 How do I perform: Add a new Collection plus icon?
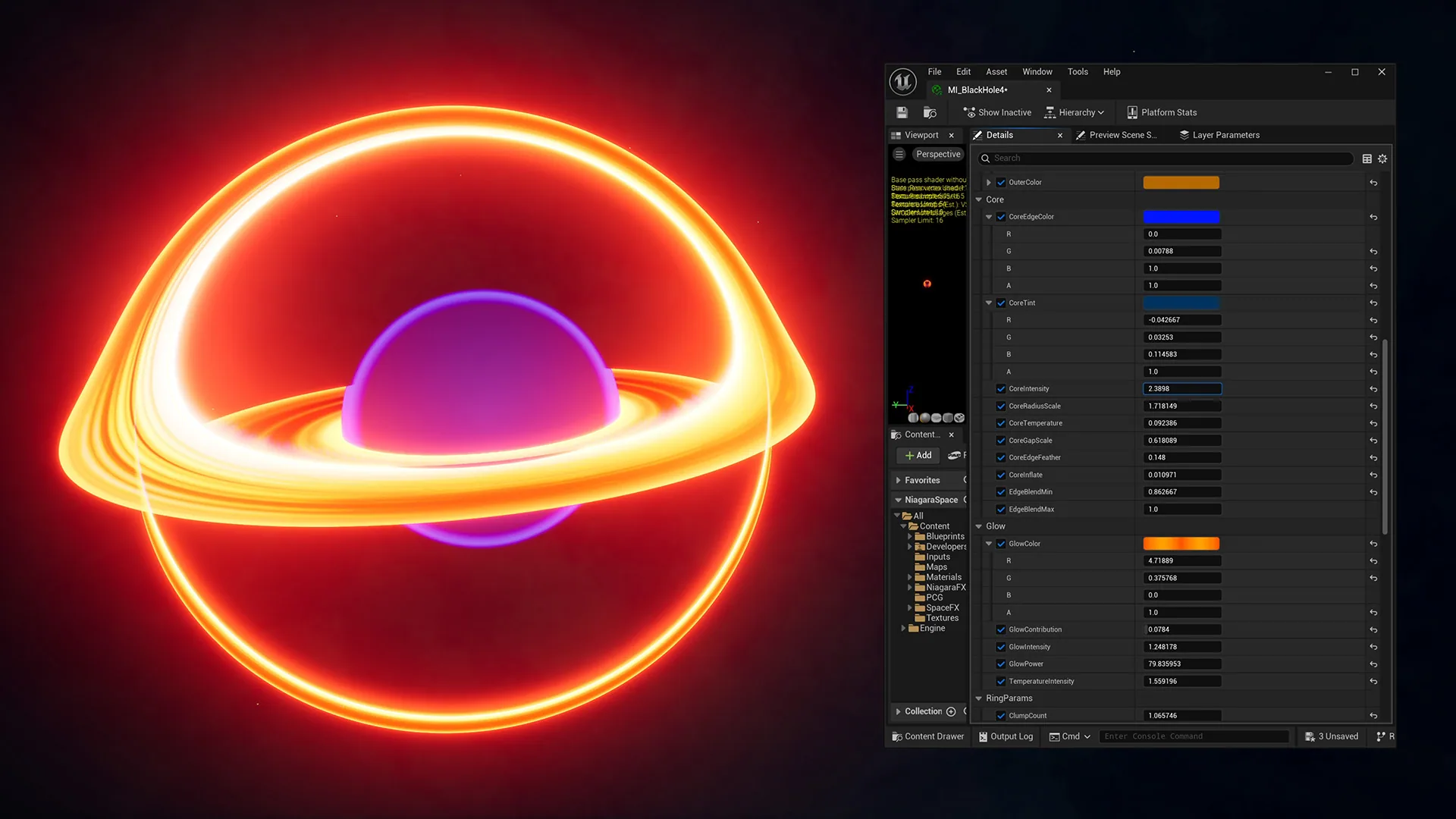pos(951,711)
